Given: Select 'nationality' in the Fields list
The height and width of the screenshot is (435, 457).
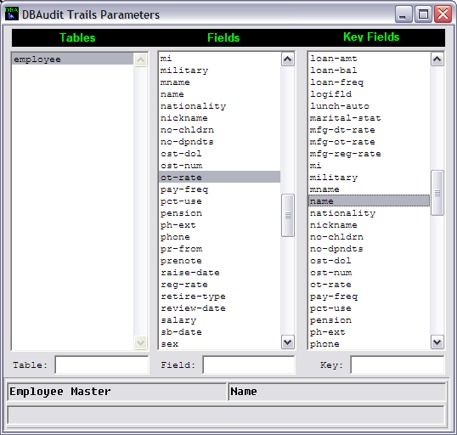Looking at the screenshot, I should pos(220,106).
